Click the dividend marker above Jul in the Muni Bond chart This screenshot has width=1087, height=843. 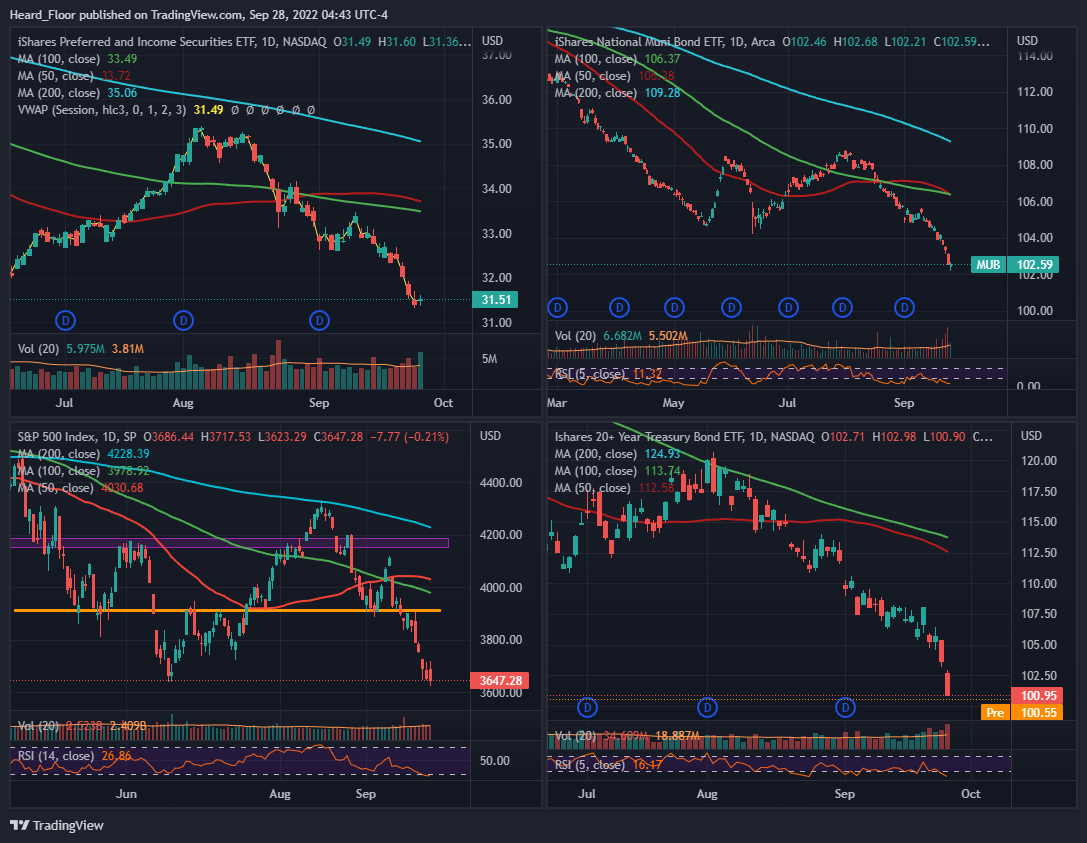click(x=788, y=307)
